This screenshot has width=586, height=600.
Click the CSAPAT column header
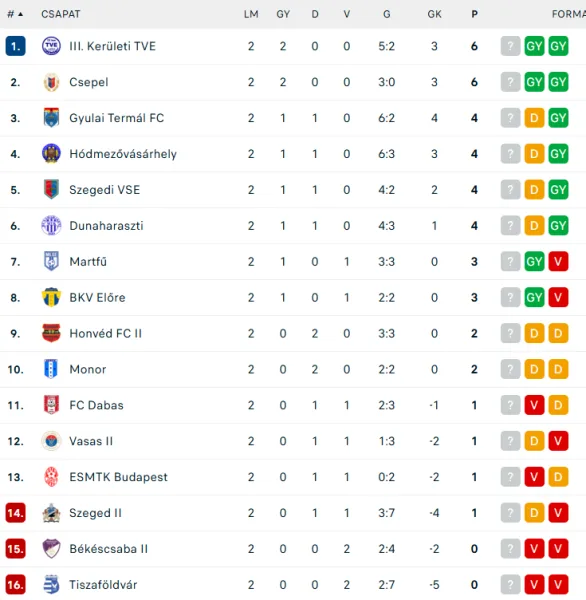(x=60, y=14)
